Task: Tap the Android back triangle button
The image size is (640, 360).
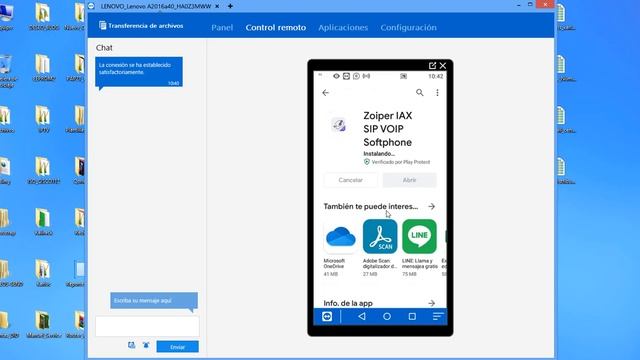Action: click(x=362, y=316)
